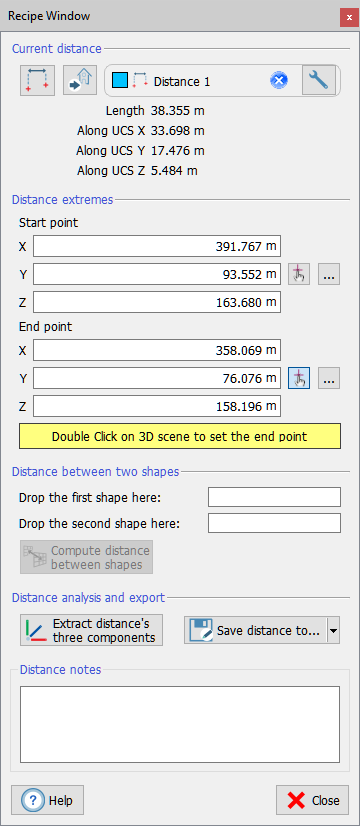Open end point ellipsis options
This screenshot has width=360, height=826.
pos(329,378)
